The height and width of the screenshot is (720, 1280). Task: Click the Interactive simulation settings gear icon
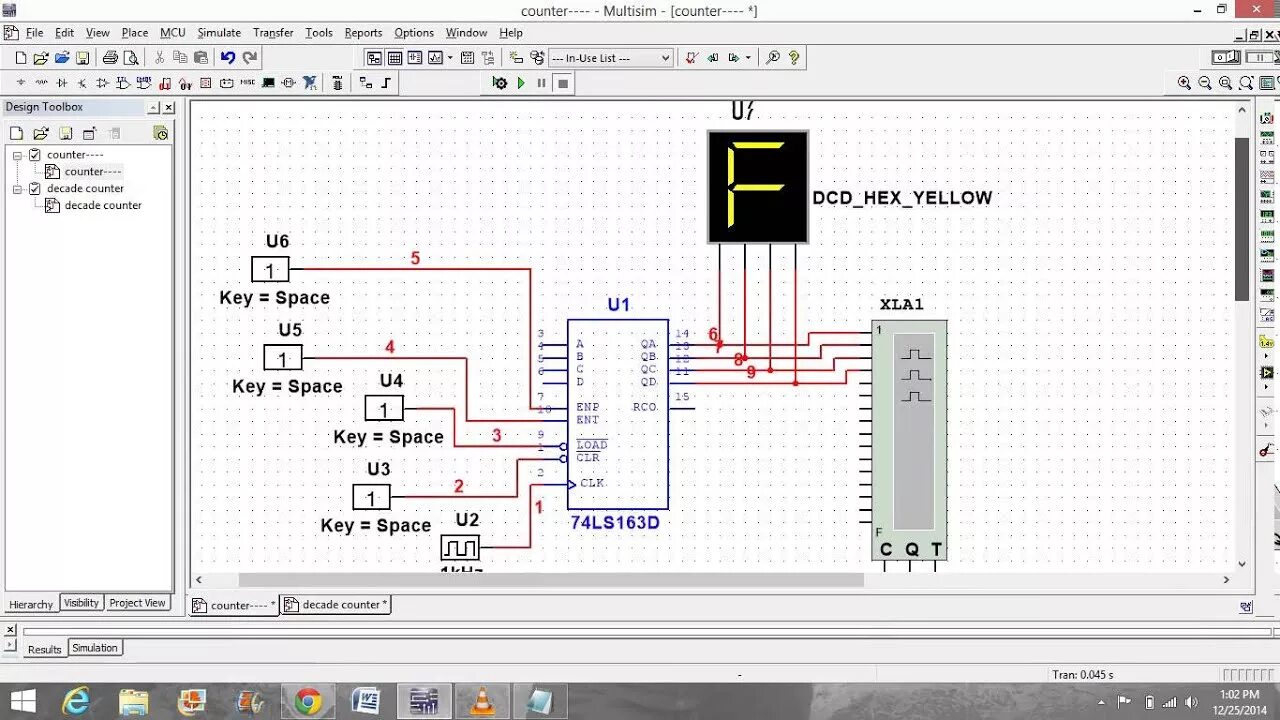click(x=500, y=83)
